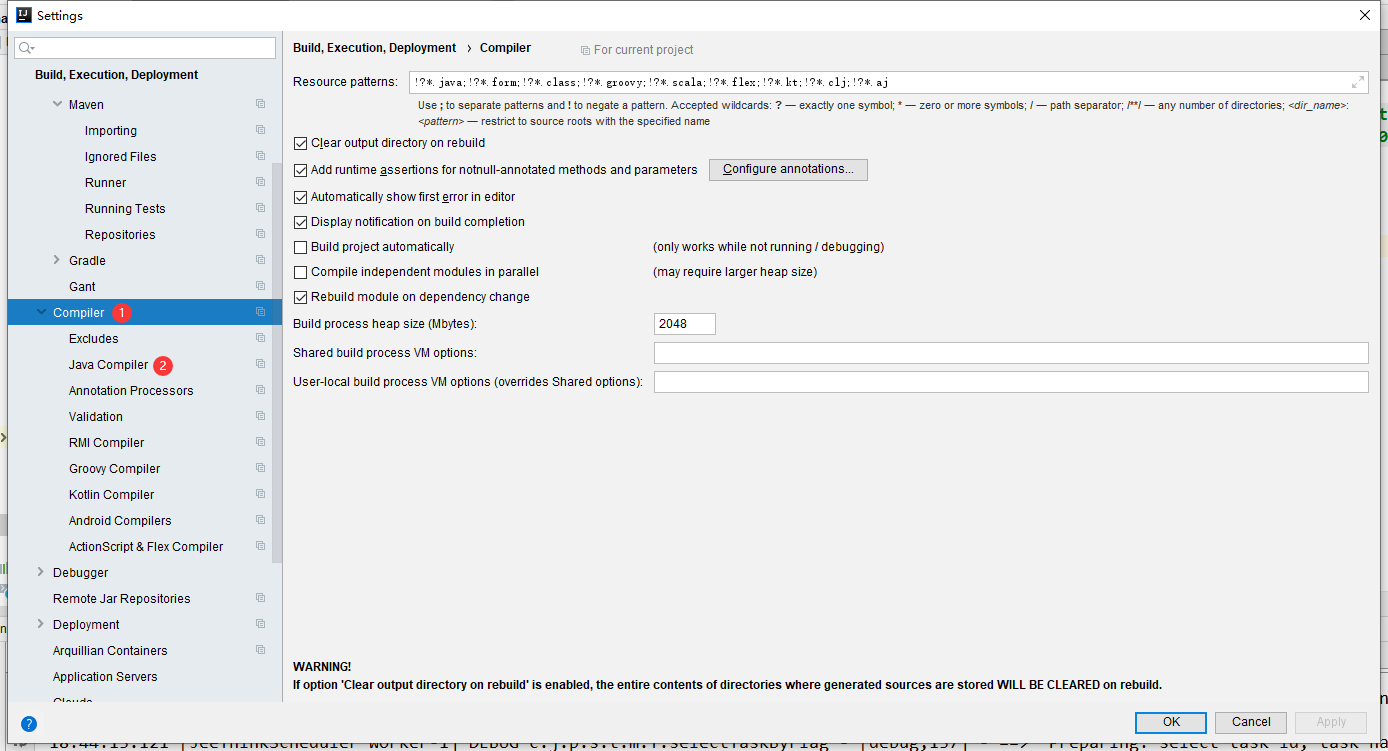Click the User-local build process VM options field

[1011, 382]
